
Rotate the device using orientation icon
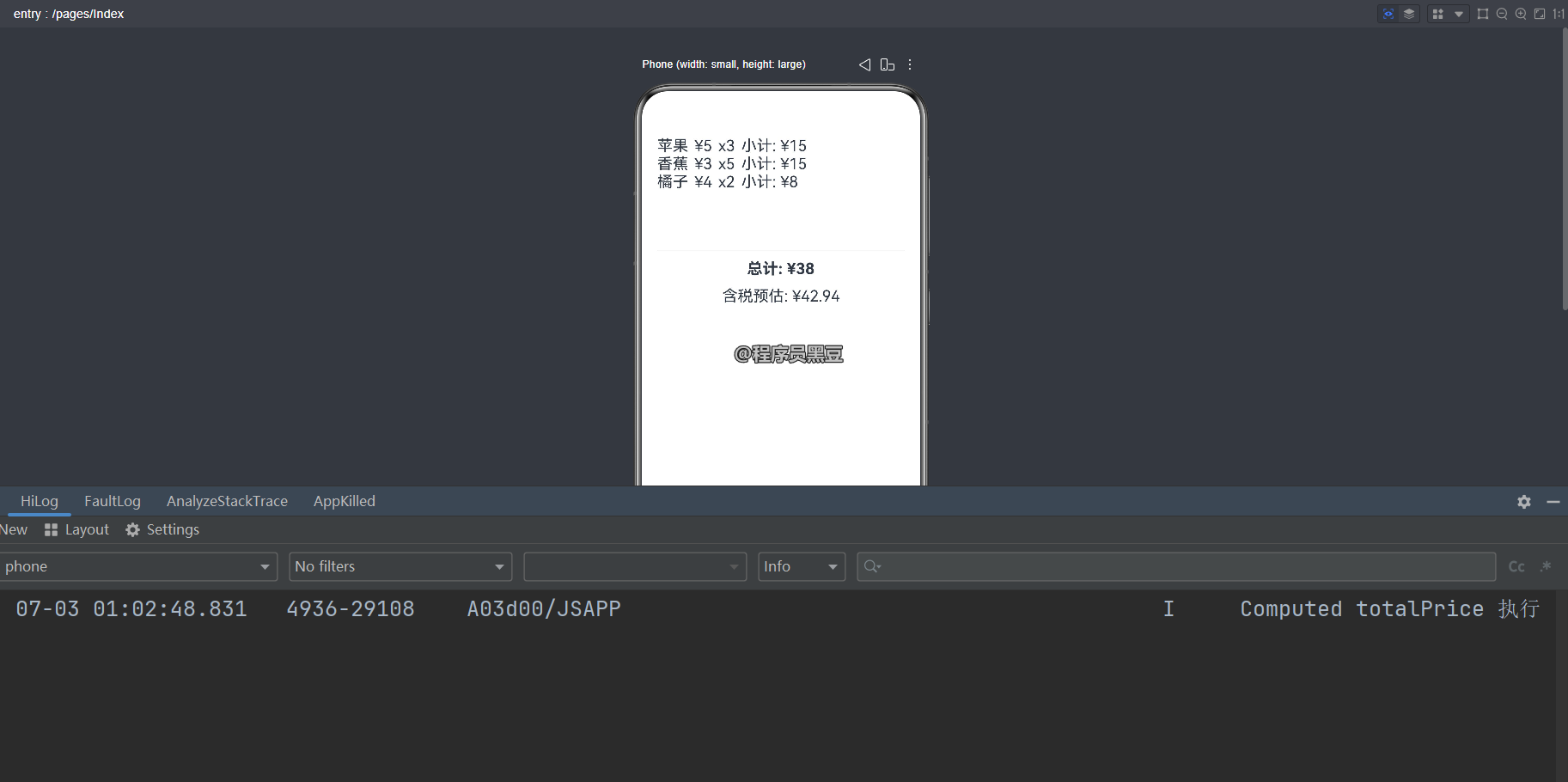(x=888, y=64)
